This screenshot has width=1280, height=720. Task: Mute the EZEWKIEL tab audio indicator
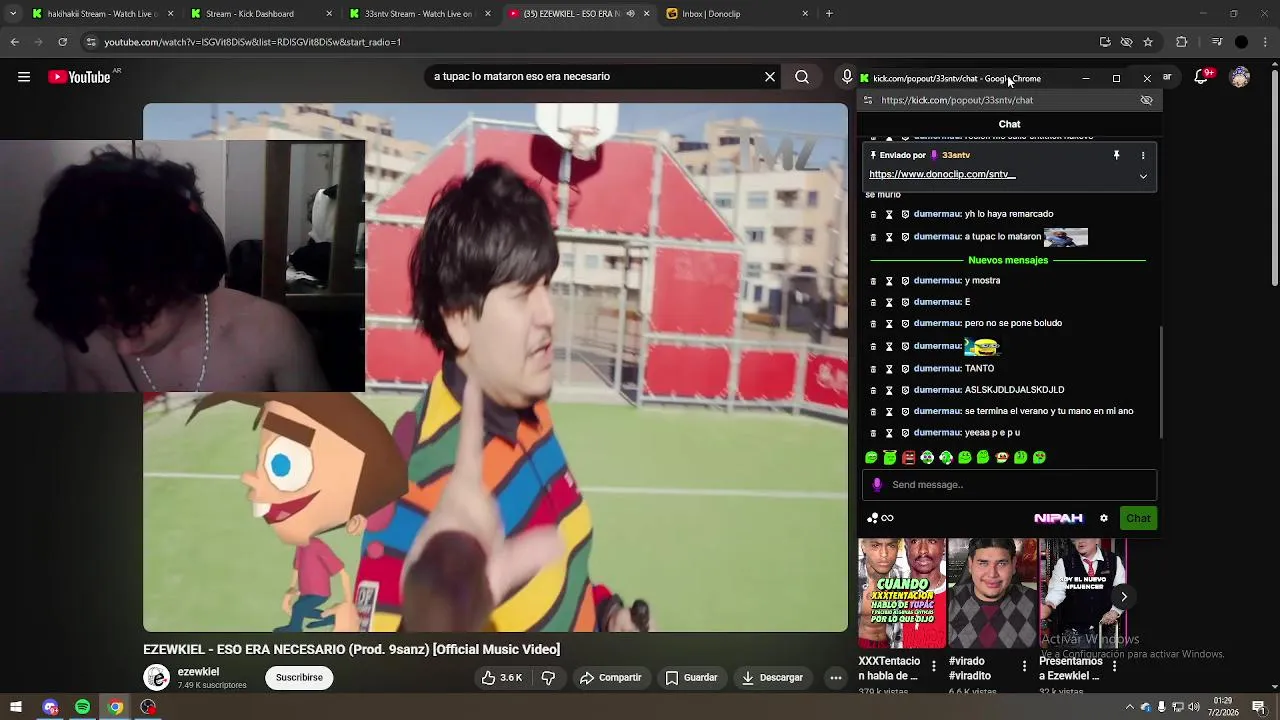click(630, 14)
